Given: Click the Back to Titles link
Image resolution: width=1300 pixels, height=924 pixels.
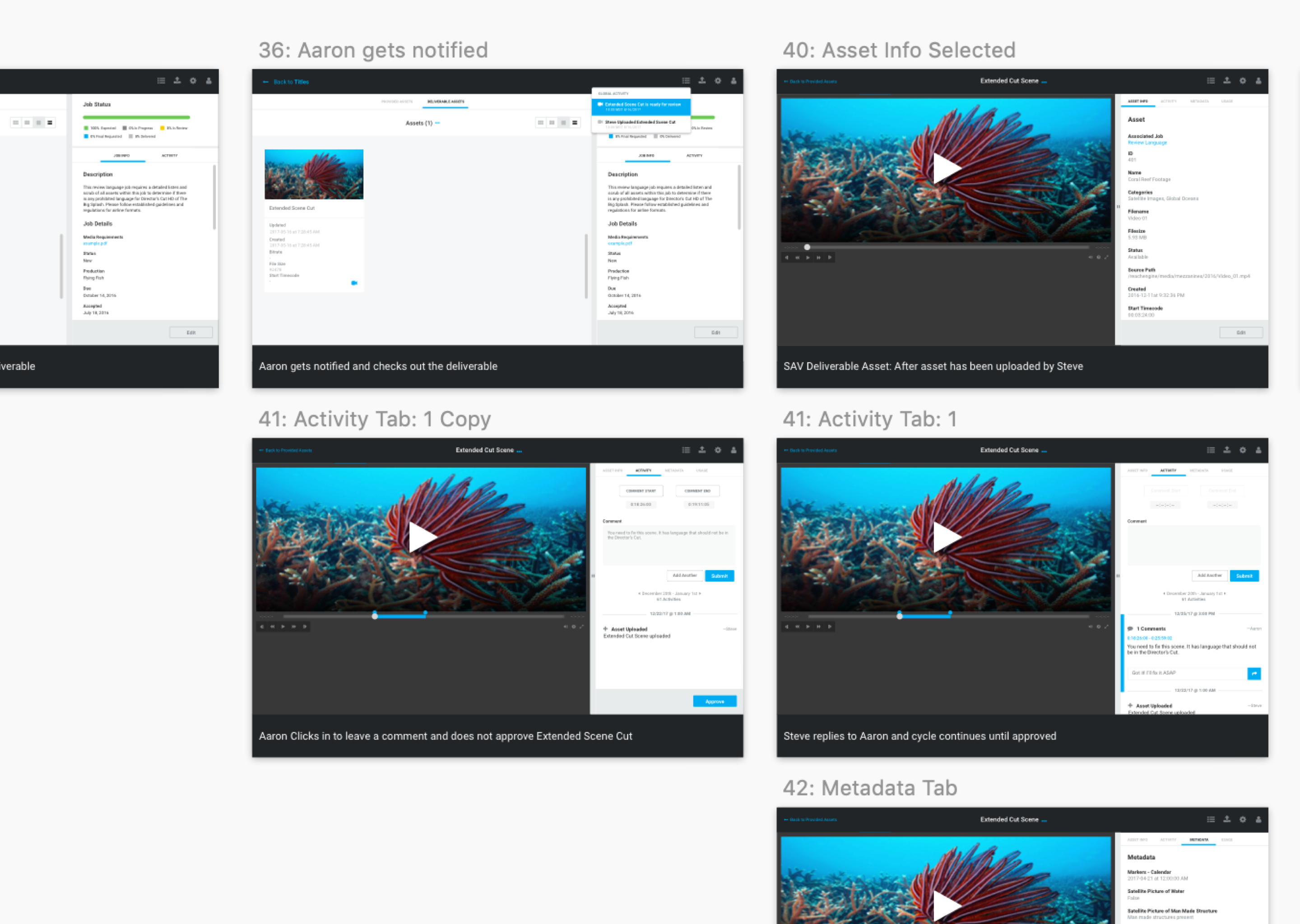Looking at the screenshot, I should [286, 82].
